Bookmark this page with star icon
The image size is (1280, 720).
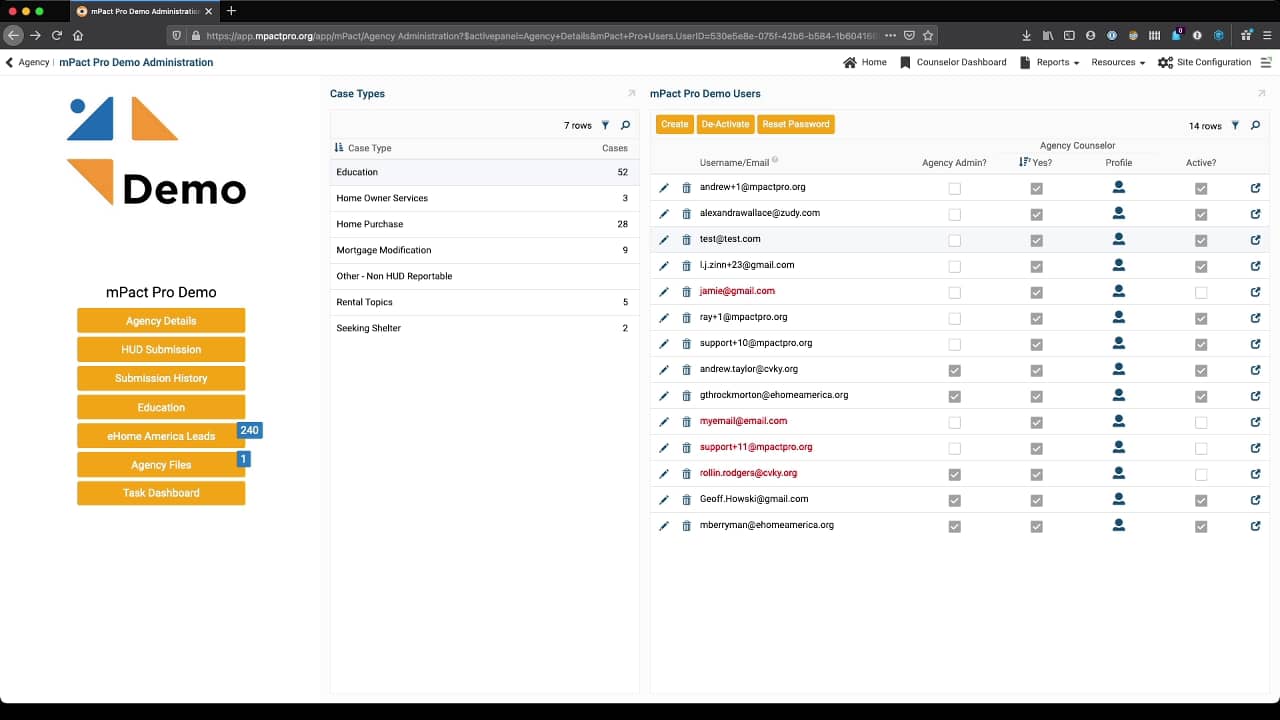(928, 35)
